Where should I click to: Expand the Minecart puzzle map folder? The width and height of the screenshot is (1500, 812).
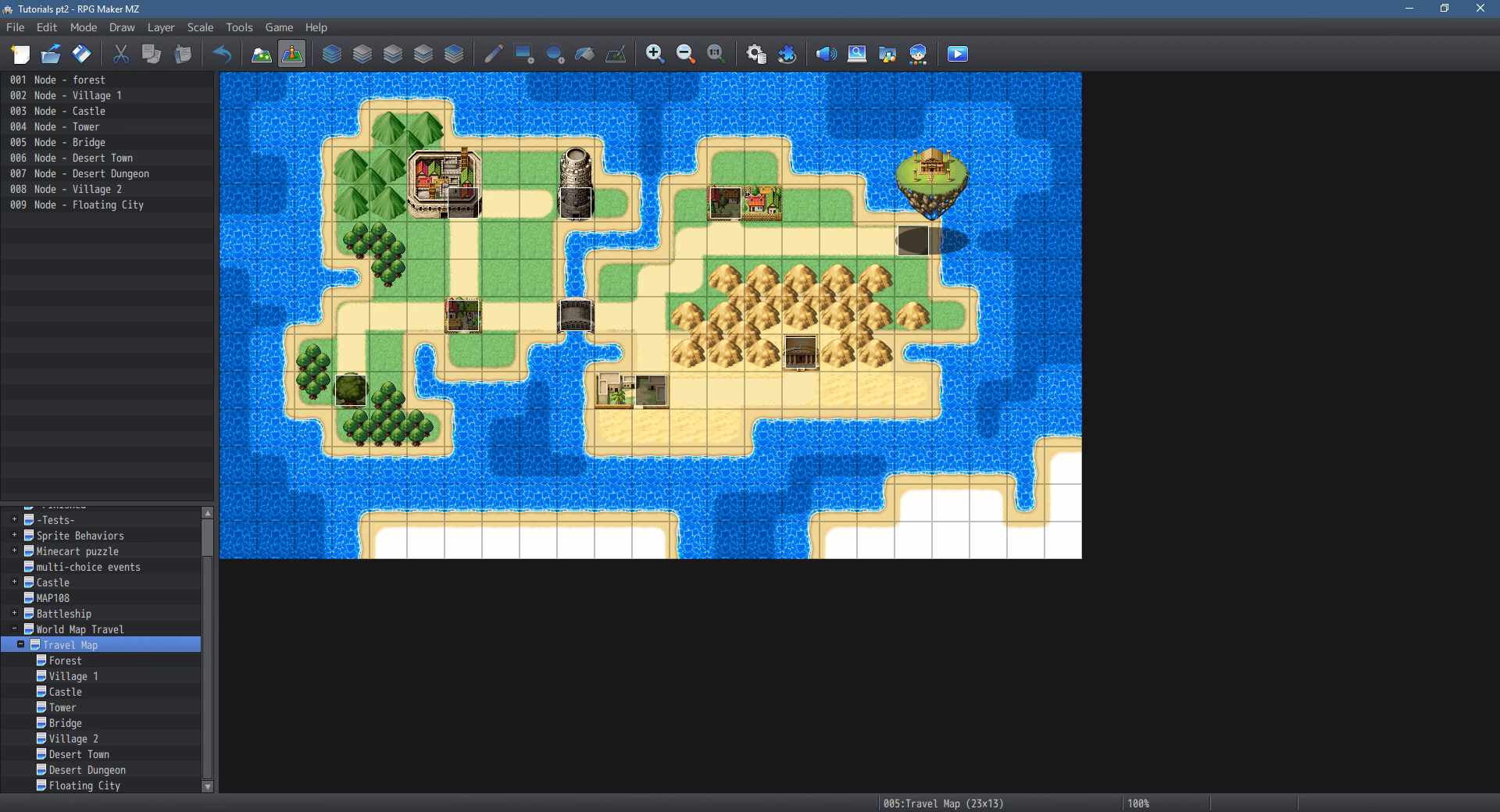click(14, 550)
